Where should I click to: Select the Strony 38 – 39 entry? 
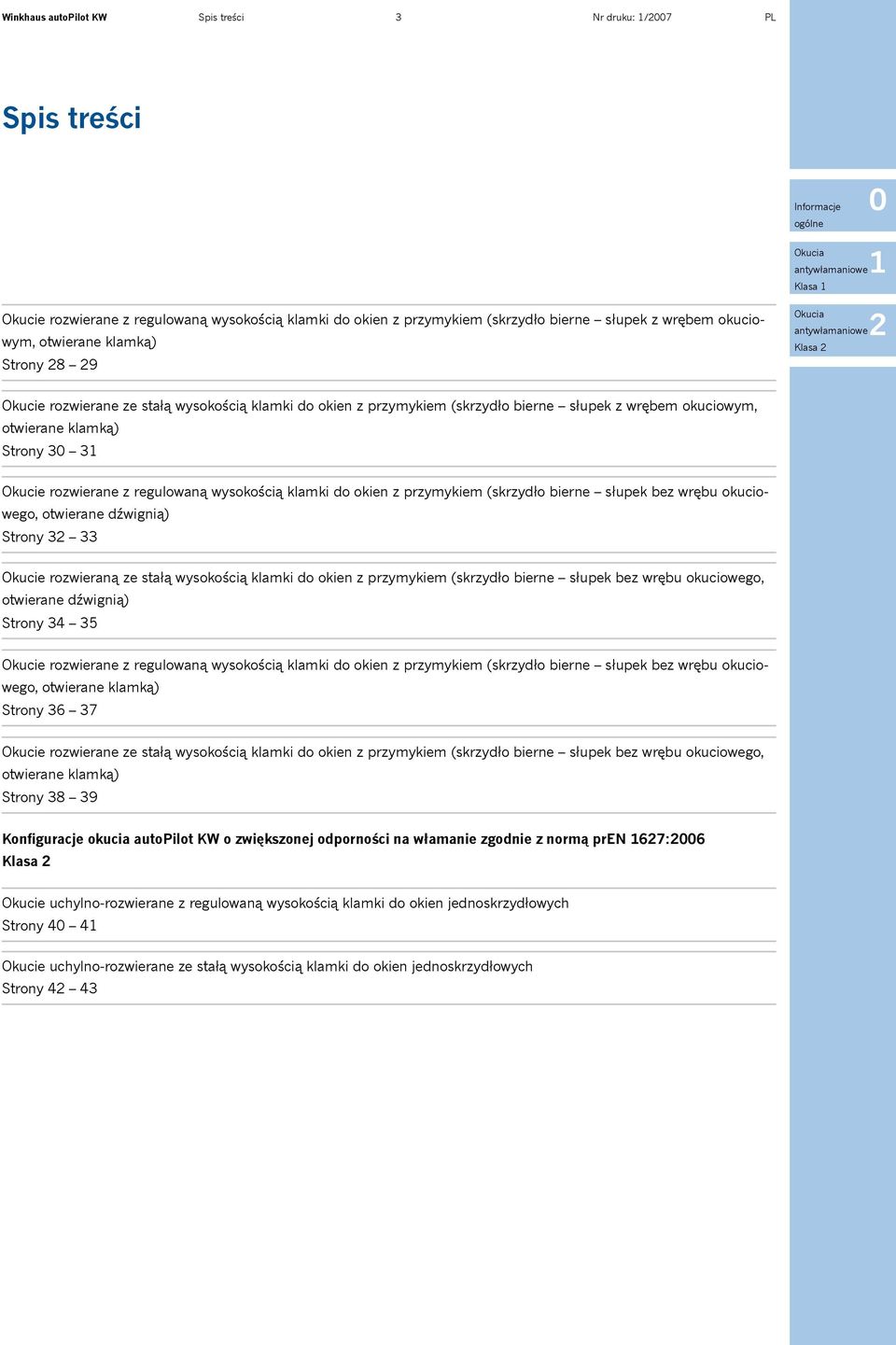coord(49,797)
